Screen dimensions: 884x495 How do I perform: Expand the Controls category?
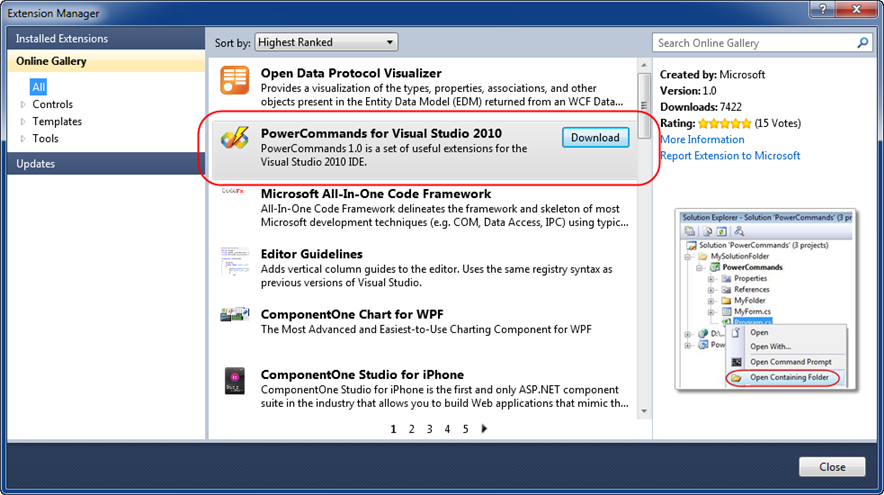[x=23, y=104]
